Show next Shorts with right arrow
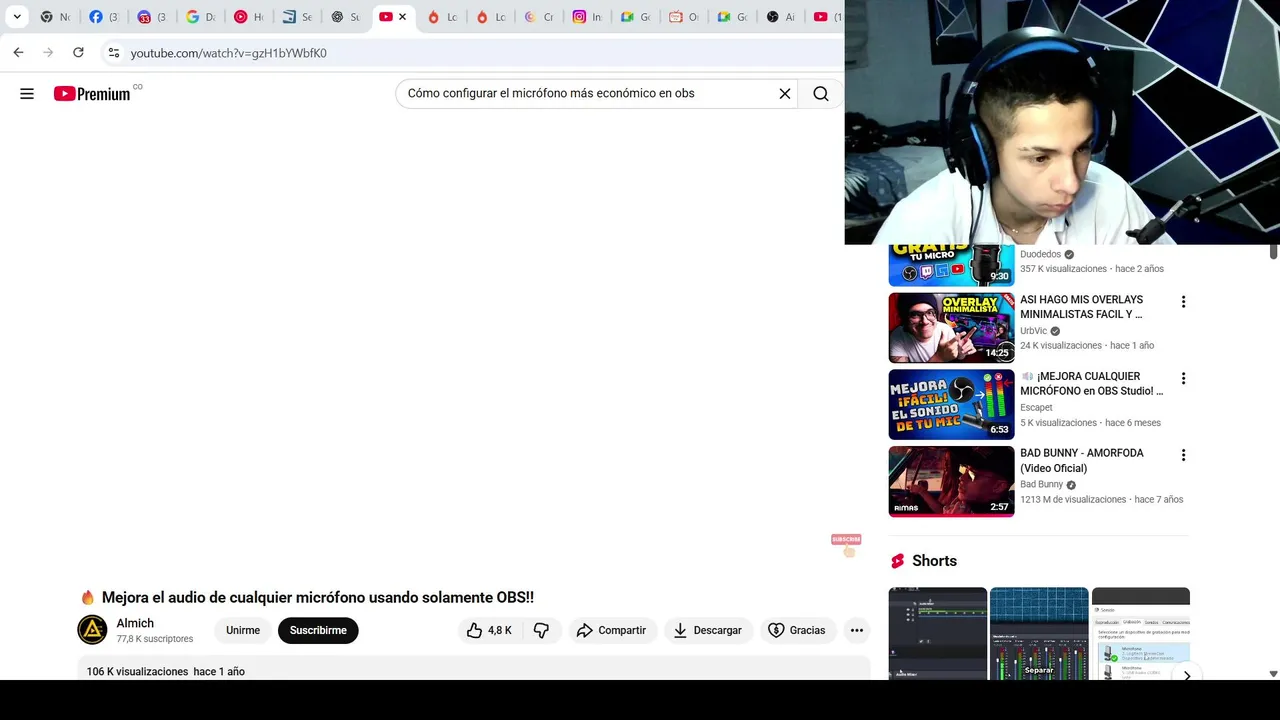The height and width of the screenshot is (720, 1280). (1186, 675)
